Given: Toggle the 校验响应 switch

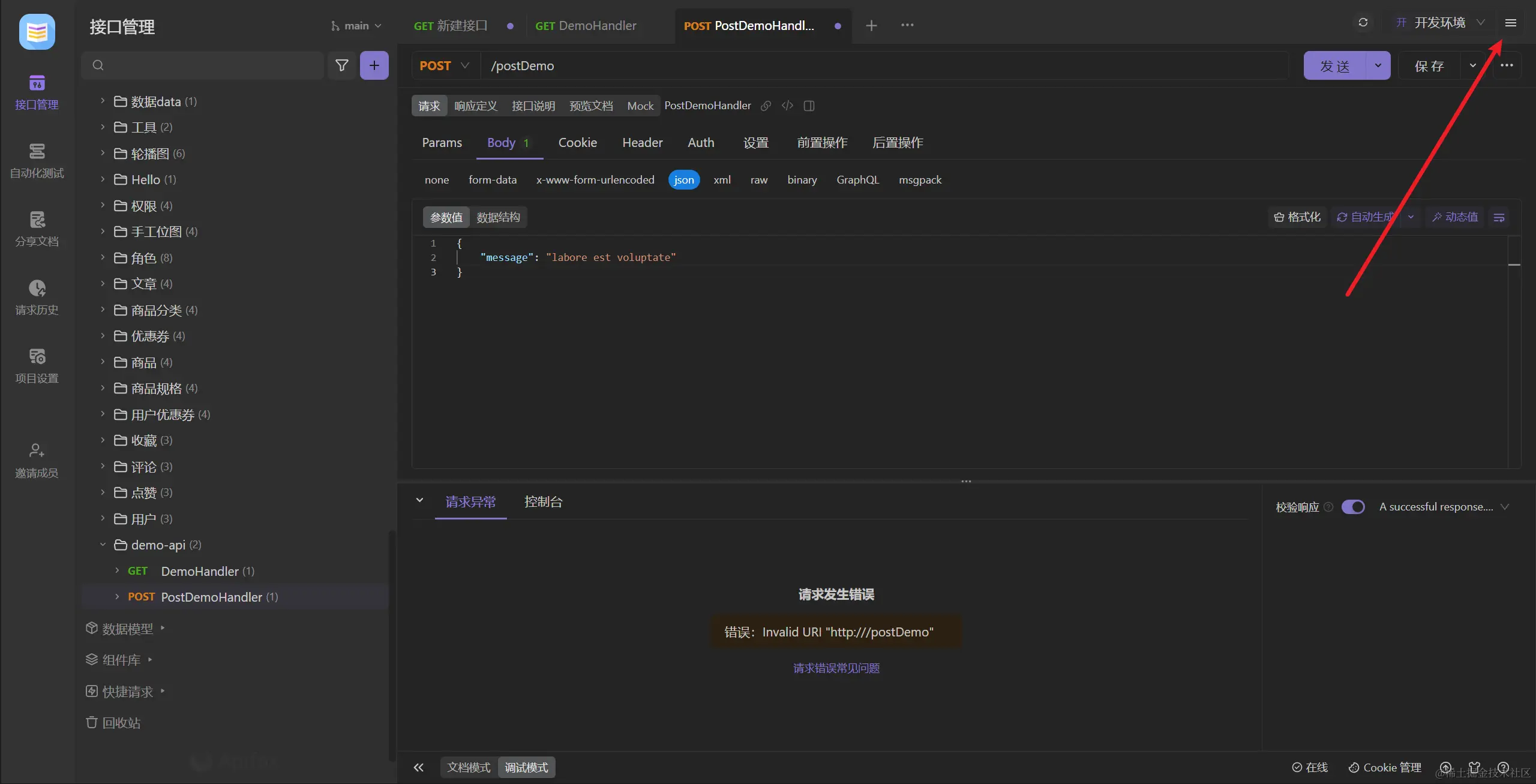Looking at the screenshot, I should coord(1352,507).
